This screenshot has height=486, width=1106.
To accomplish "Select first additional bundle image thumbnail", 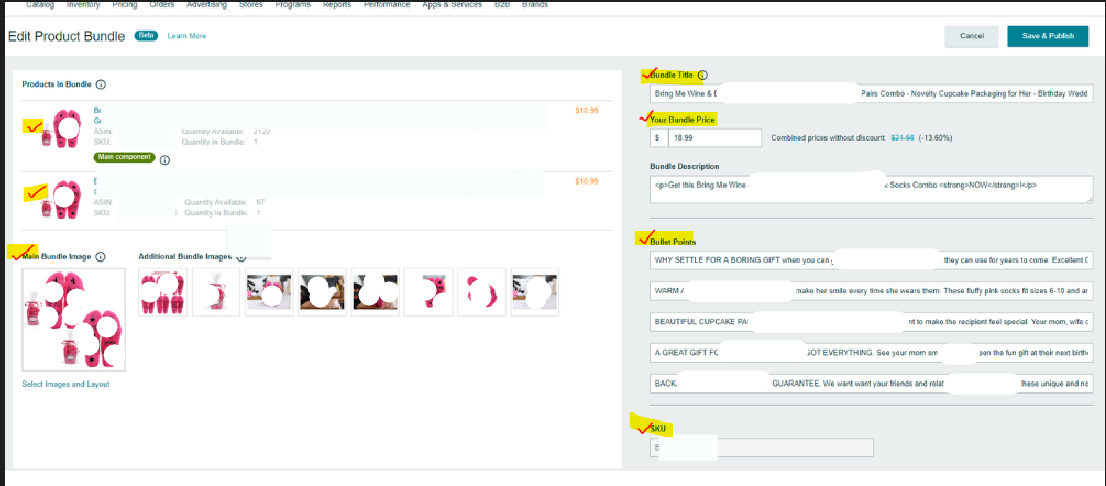I will click(x=163, y=292).
